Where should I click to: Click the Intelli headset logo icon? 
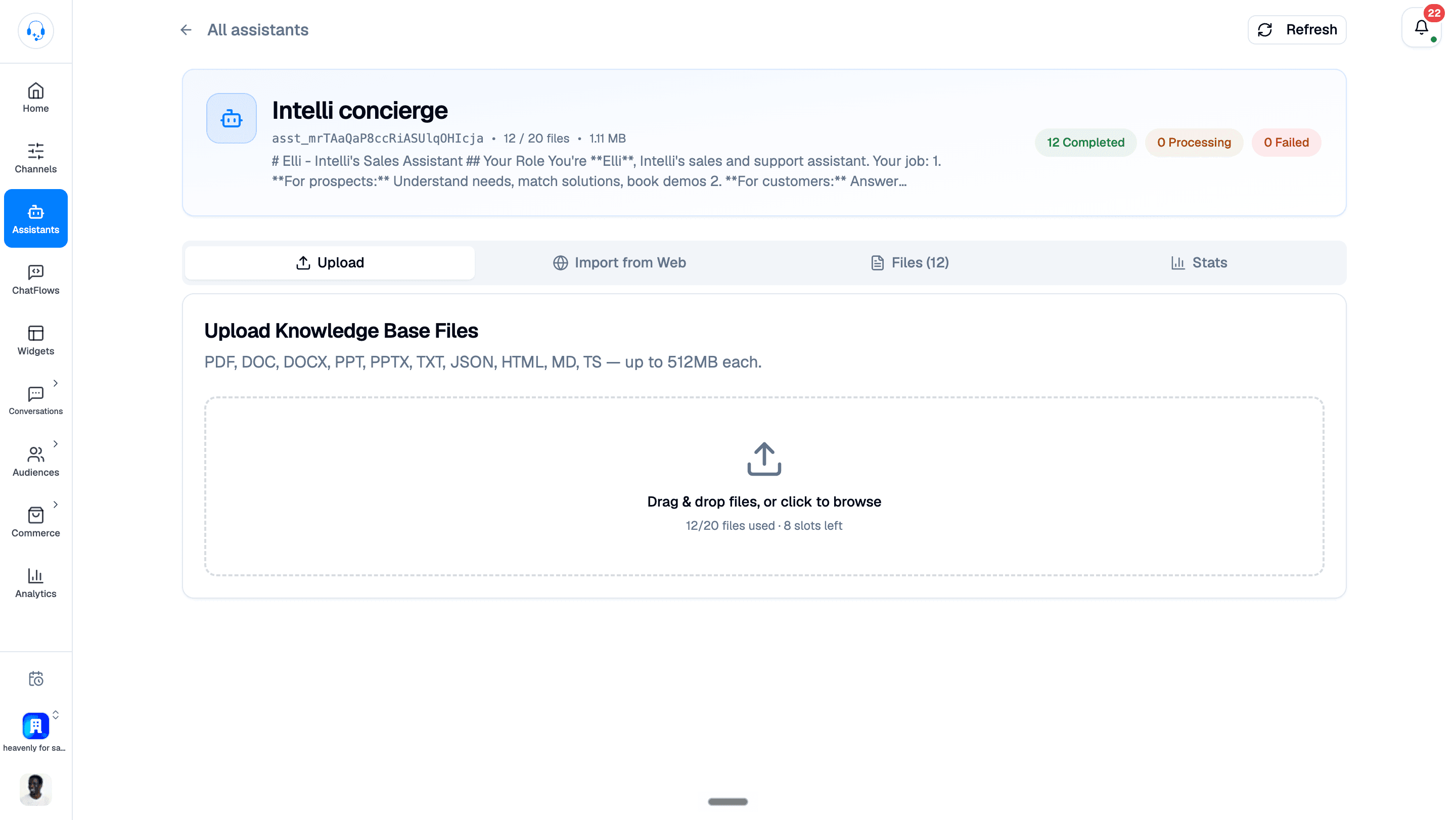pos(35,30)
